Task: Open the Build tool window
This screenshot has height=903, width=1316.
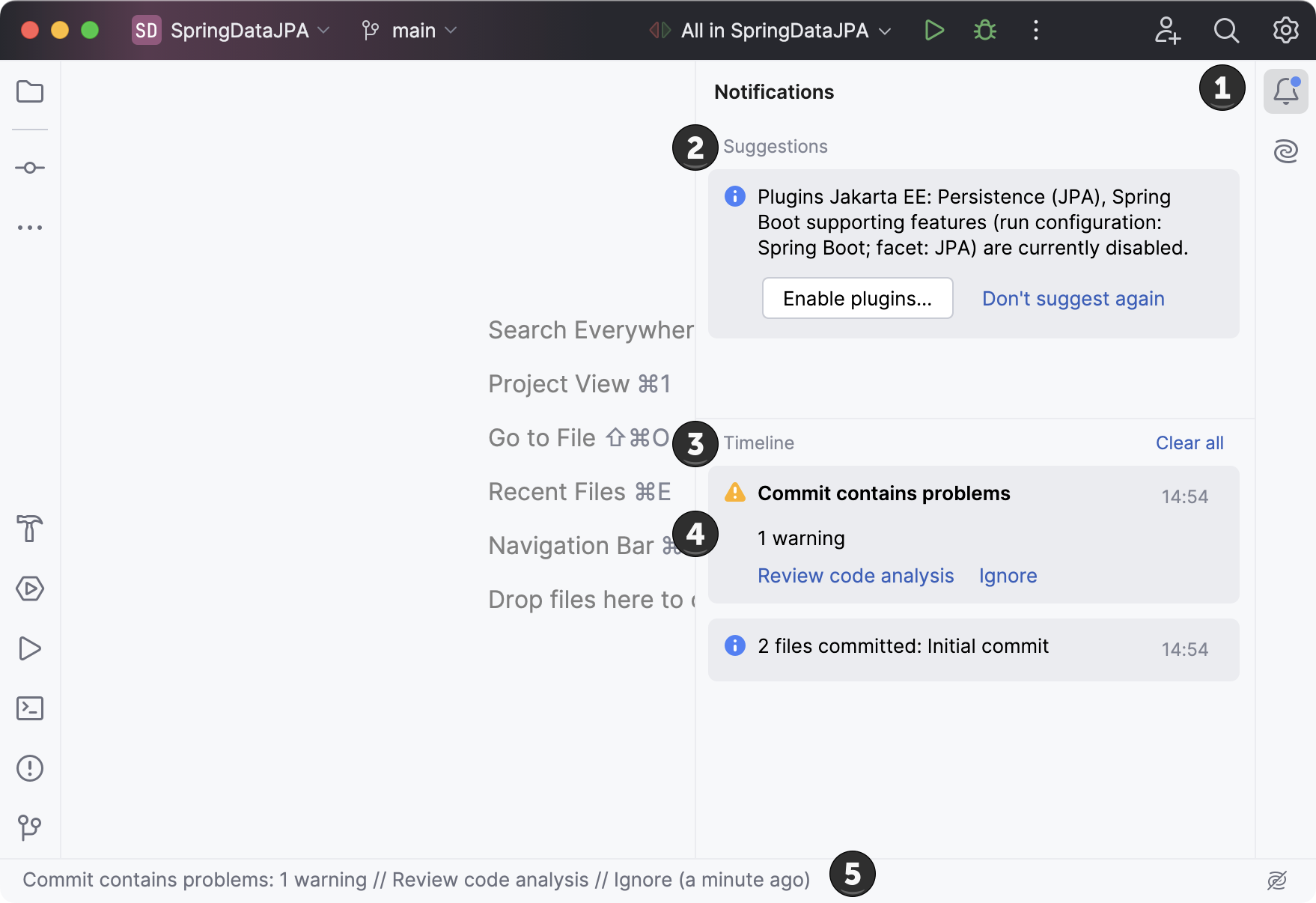Action: 29,529
